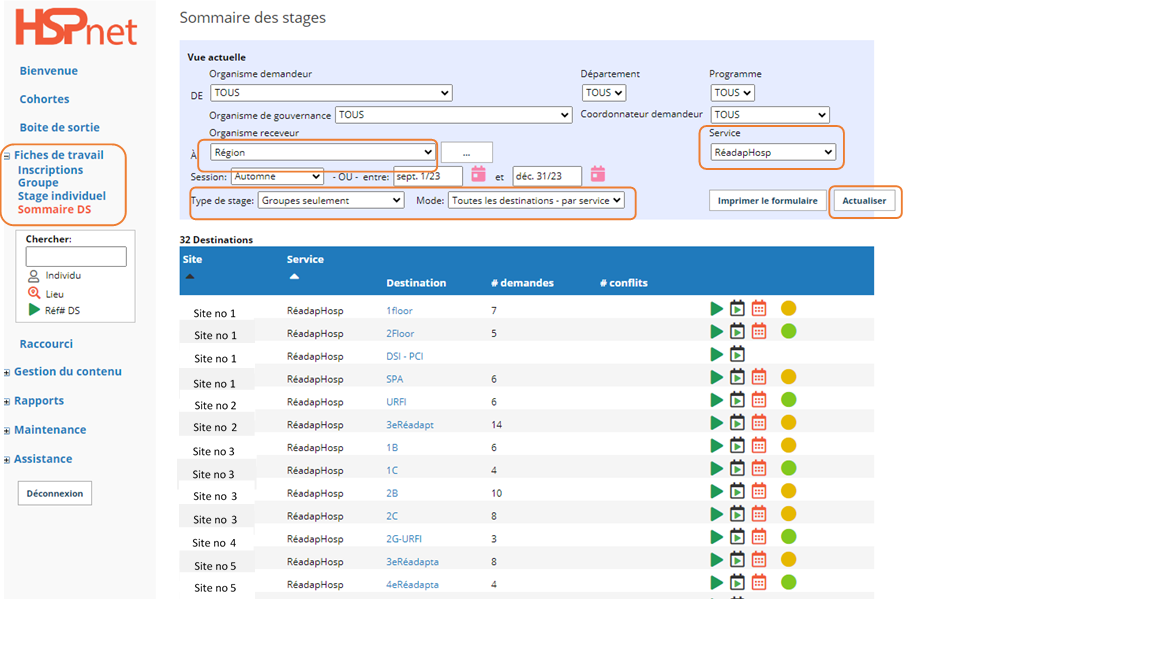Open the 3eRéadapt destination link
Screen dimensions: 1152x648
pyautogui.click(x=410, y=425)
